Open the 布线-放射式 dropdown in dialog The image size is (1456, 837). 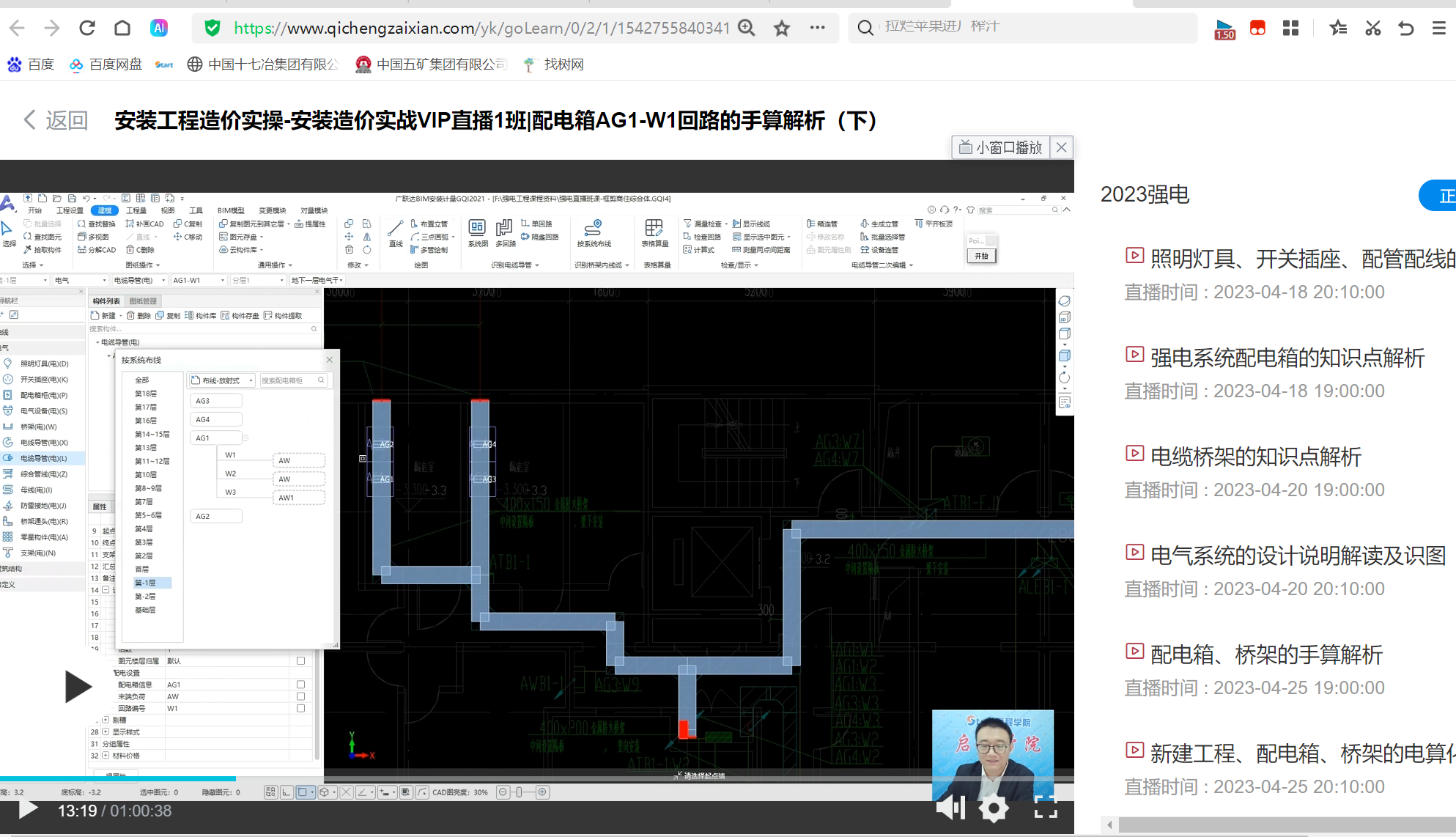tap(223, 380)
